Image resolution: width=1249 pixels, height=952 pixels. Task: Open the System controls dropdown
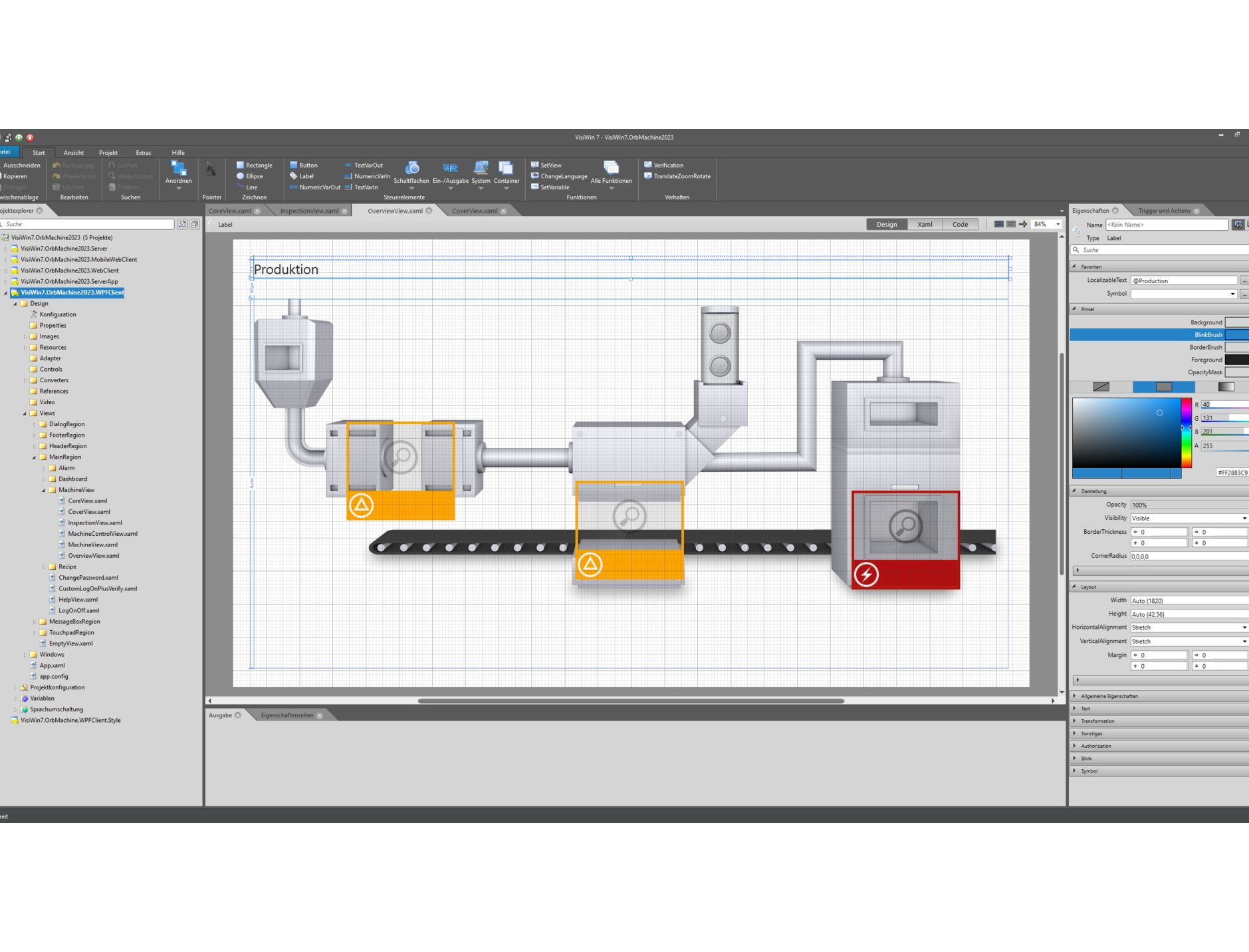click(481, 176)
